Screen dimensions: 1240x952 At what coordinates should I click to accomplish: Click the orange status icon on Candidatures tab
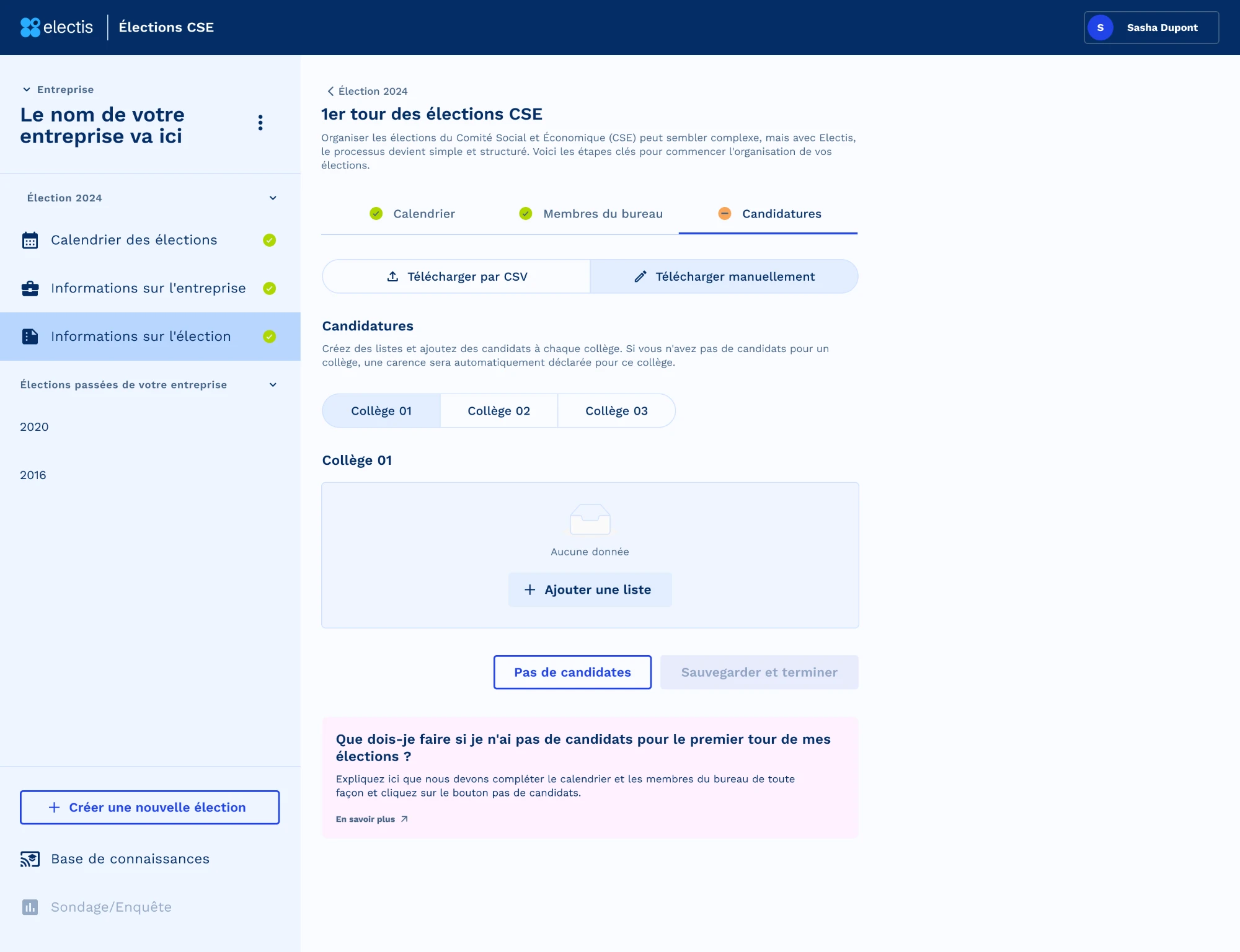coord(724,214)
